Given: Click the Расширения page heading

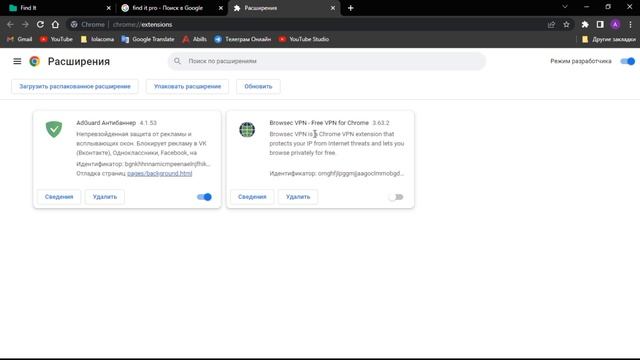Looking at the screenshot, I should click(79, 61).
